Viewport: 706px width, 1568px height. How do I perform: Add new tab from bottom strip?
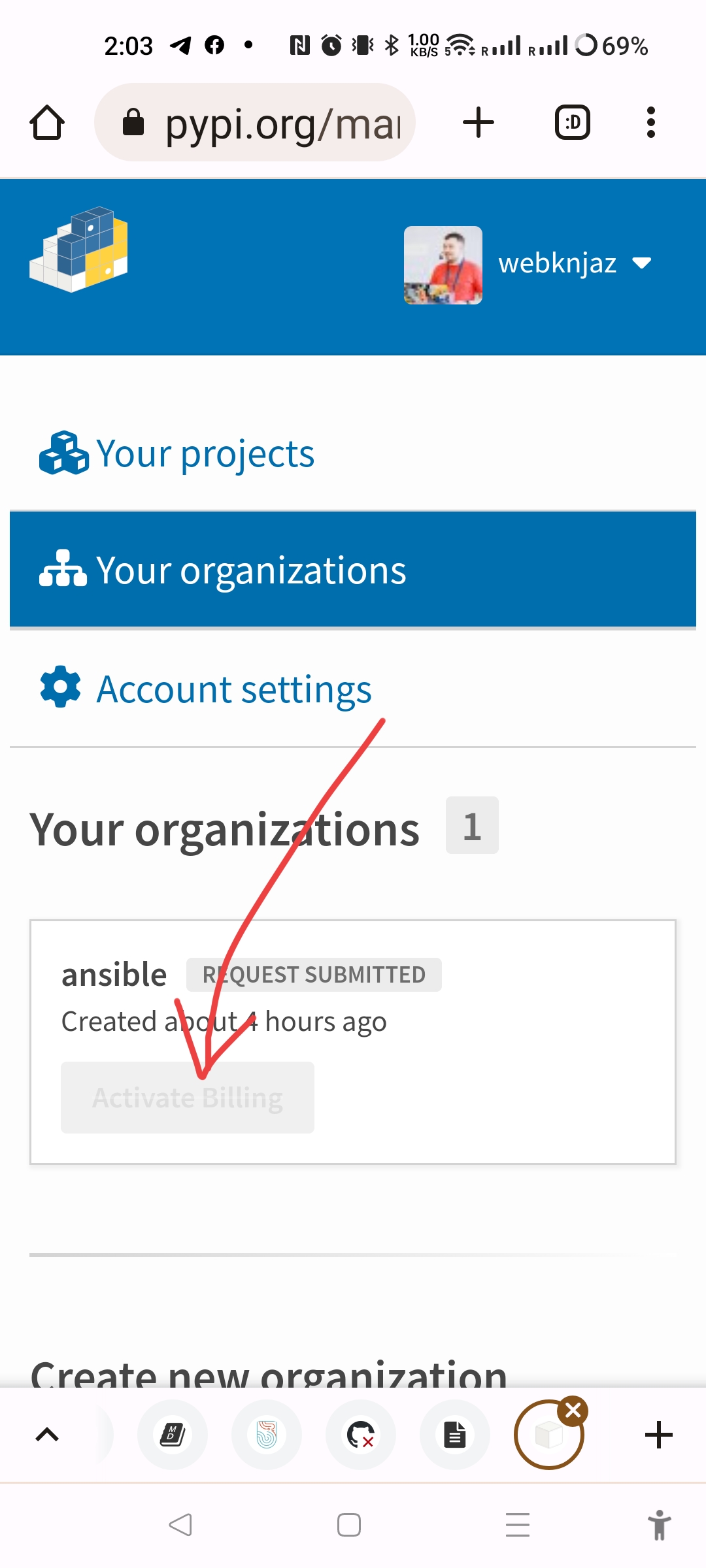click(x=659, y=1435)
